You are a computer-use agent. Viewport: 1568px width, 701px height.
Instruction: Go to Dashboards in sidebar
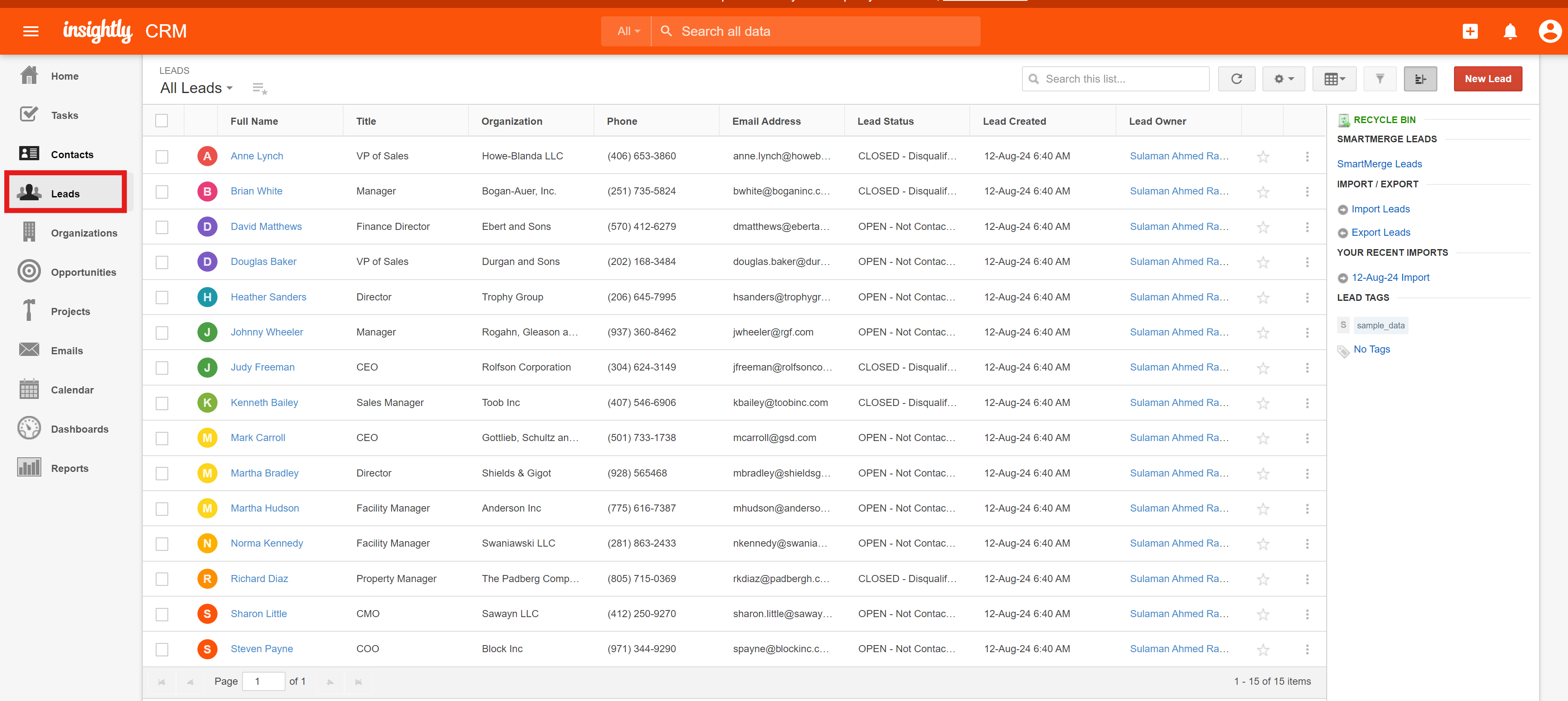[x=79, y=429]
